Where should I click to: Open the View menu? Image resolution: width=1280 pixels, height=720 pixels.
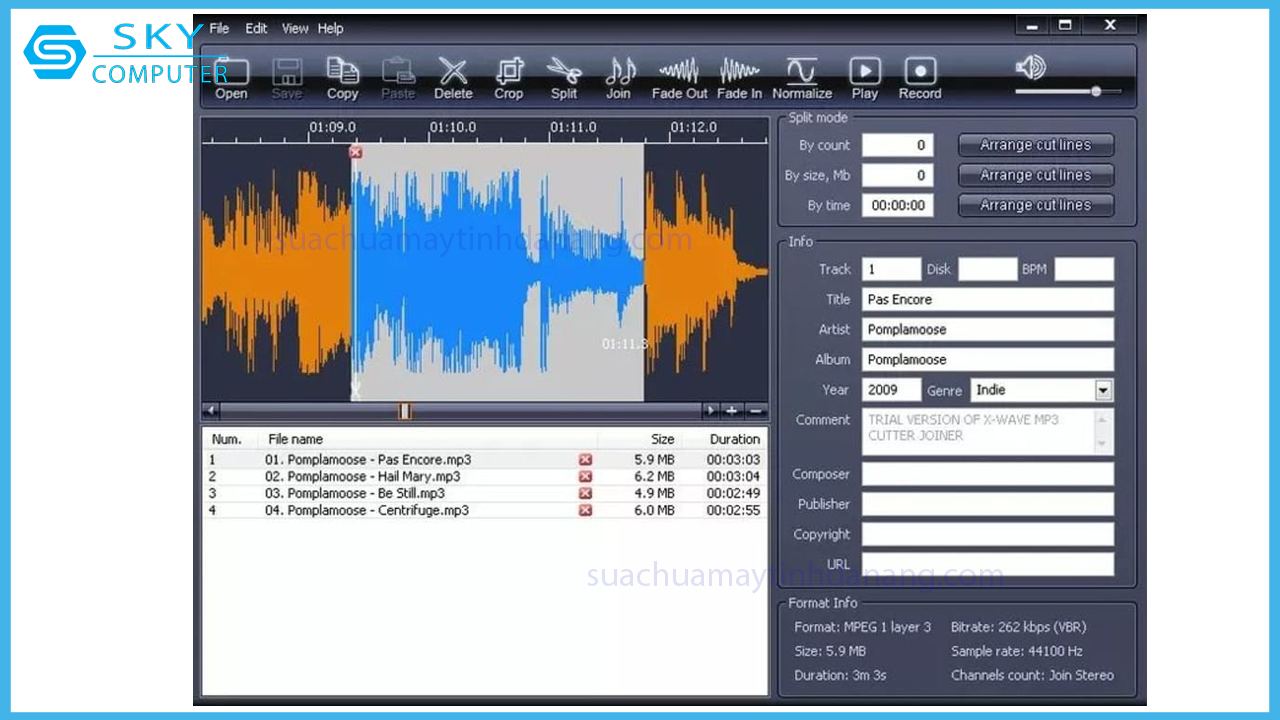295,29
